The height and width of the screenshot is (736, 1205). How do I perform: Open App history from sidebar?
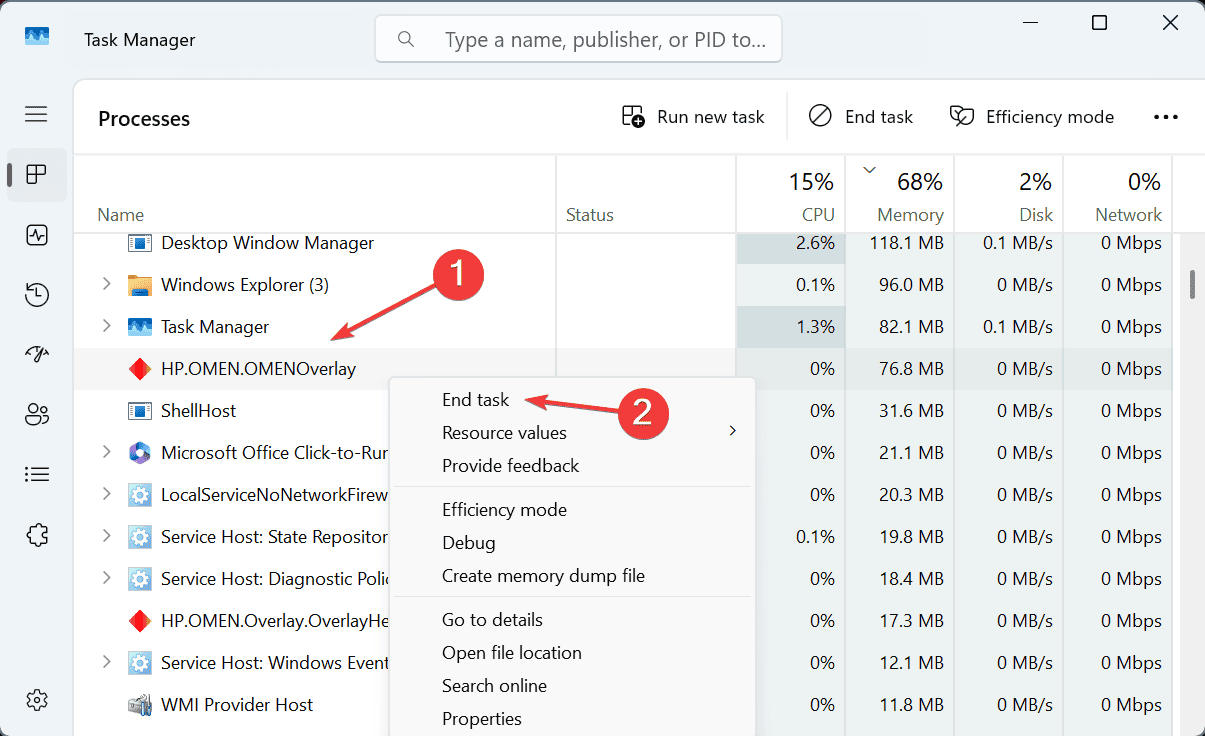point(37,295)
